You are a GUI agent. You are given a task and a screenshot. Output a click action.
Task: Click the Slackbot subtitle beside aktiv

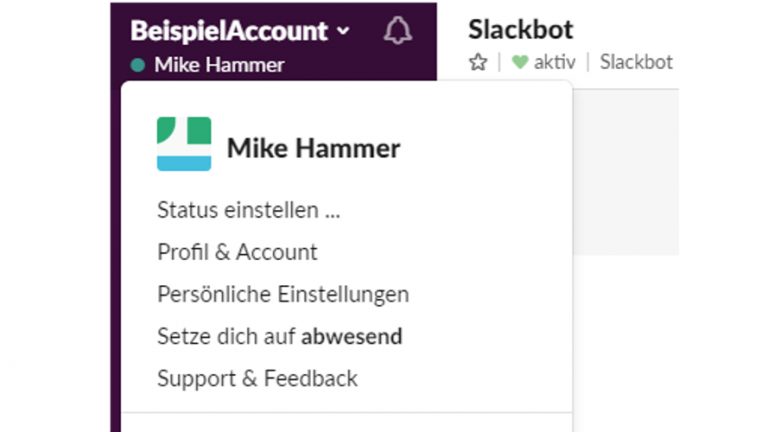(636, 62)
